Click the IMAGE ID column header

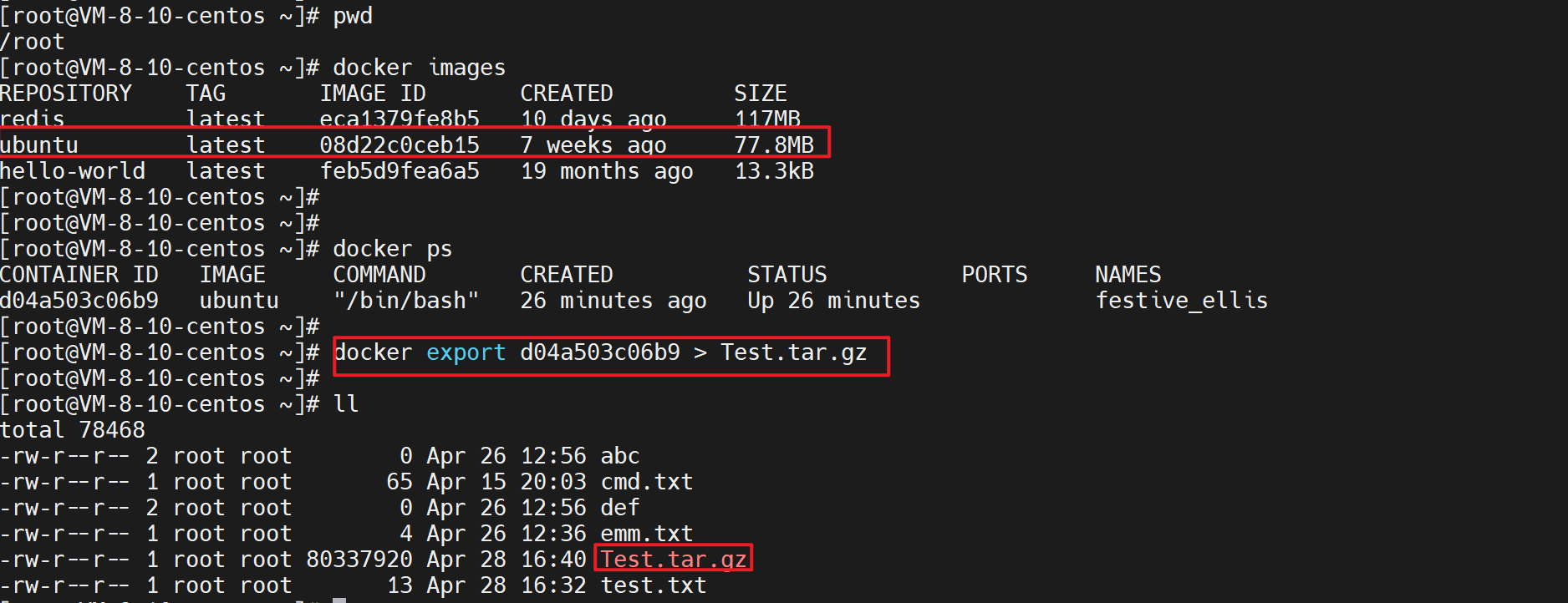(373, 94)
